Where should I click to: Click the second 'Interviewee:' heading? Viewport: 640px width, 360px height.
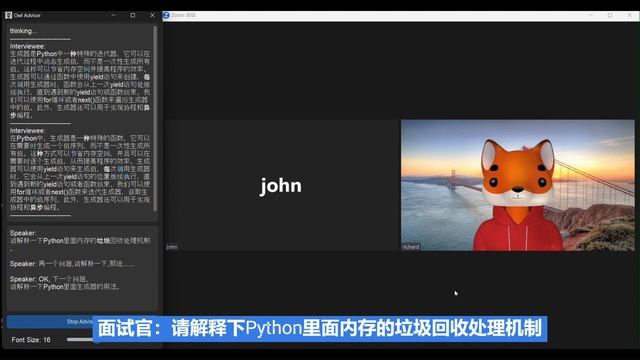click(x=27, y=131)
